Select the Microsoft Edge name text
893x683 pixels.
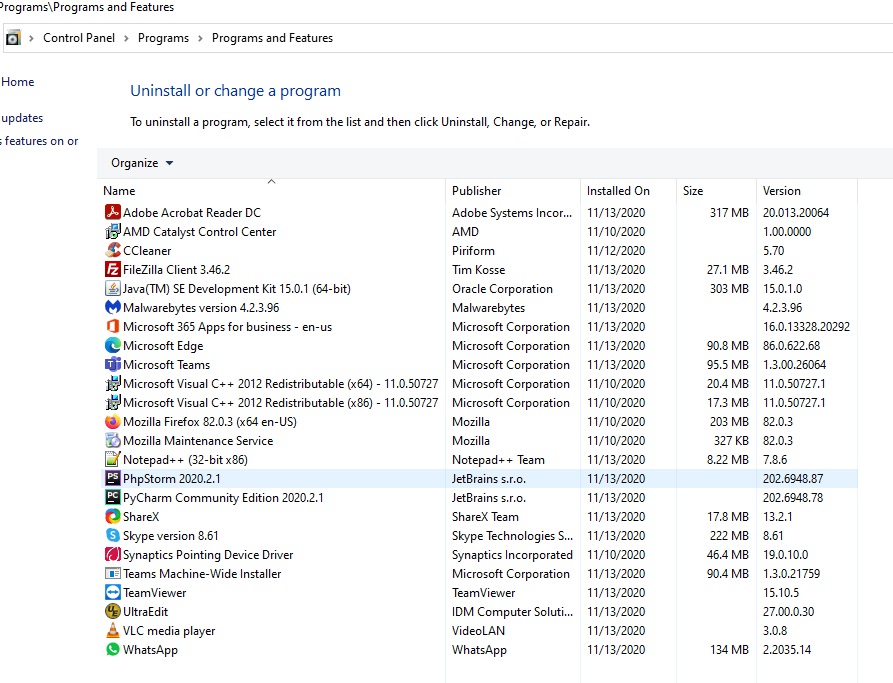pyautogui.click(x=163, y=346)
